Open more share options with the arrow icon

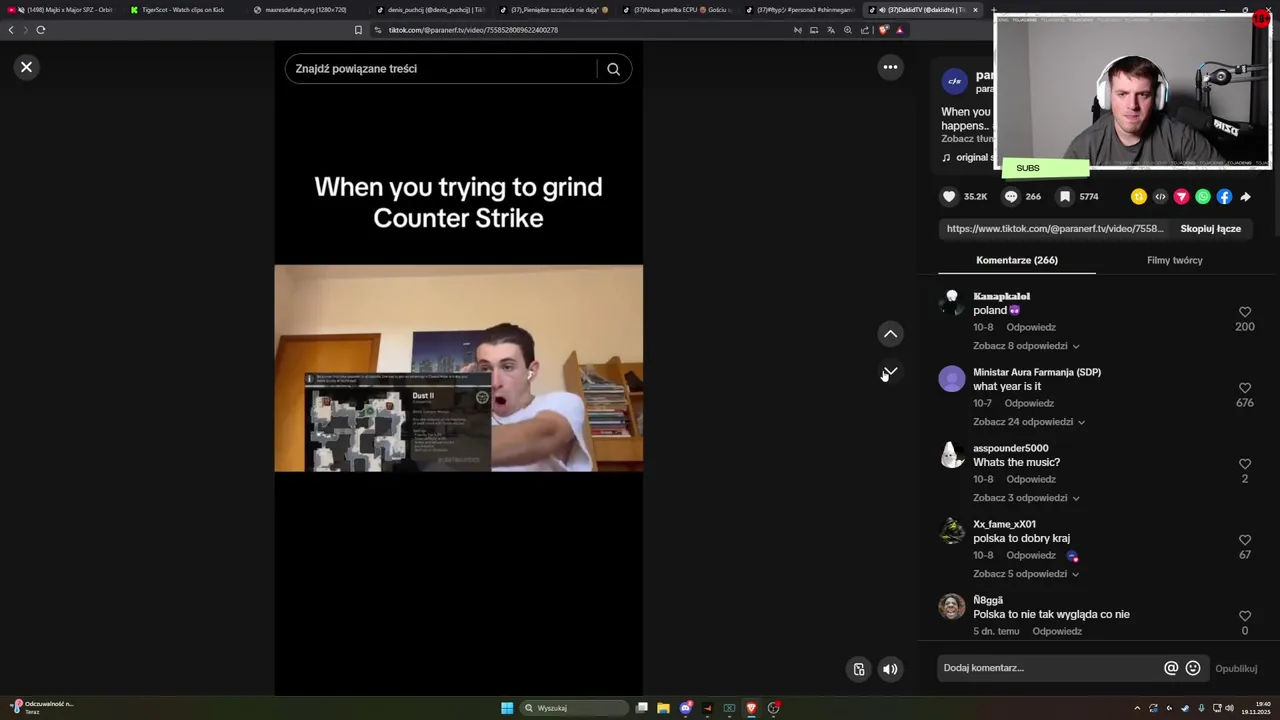pyautogui.click(x=1246, y=197)
